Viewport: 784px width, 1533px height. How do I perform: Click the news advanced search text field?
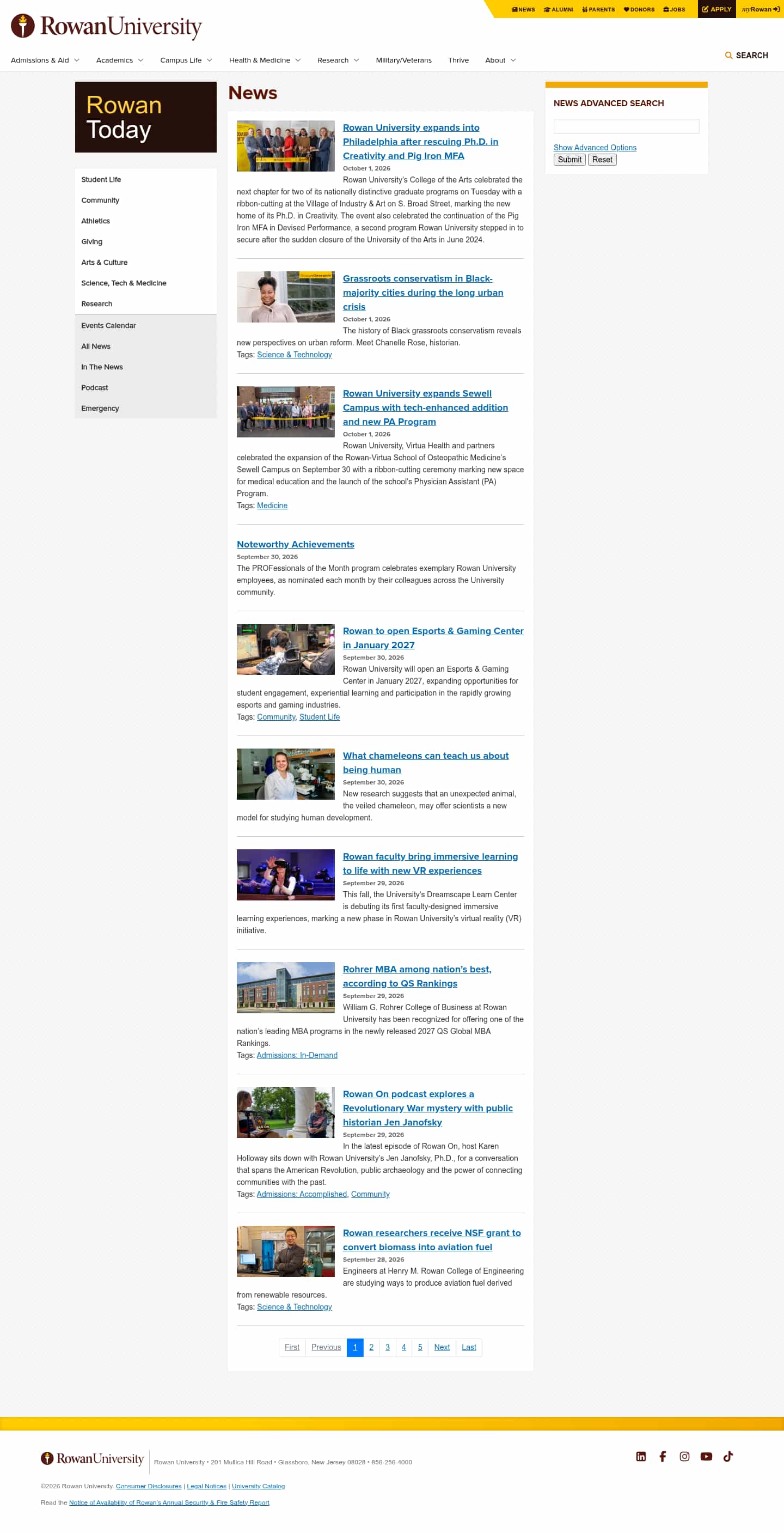[x=626, y=126]
